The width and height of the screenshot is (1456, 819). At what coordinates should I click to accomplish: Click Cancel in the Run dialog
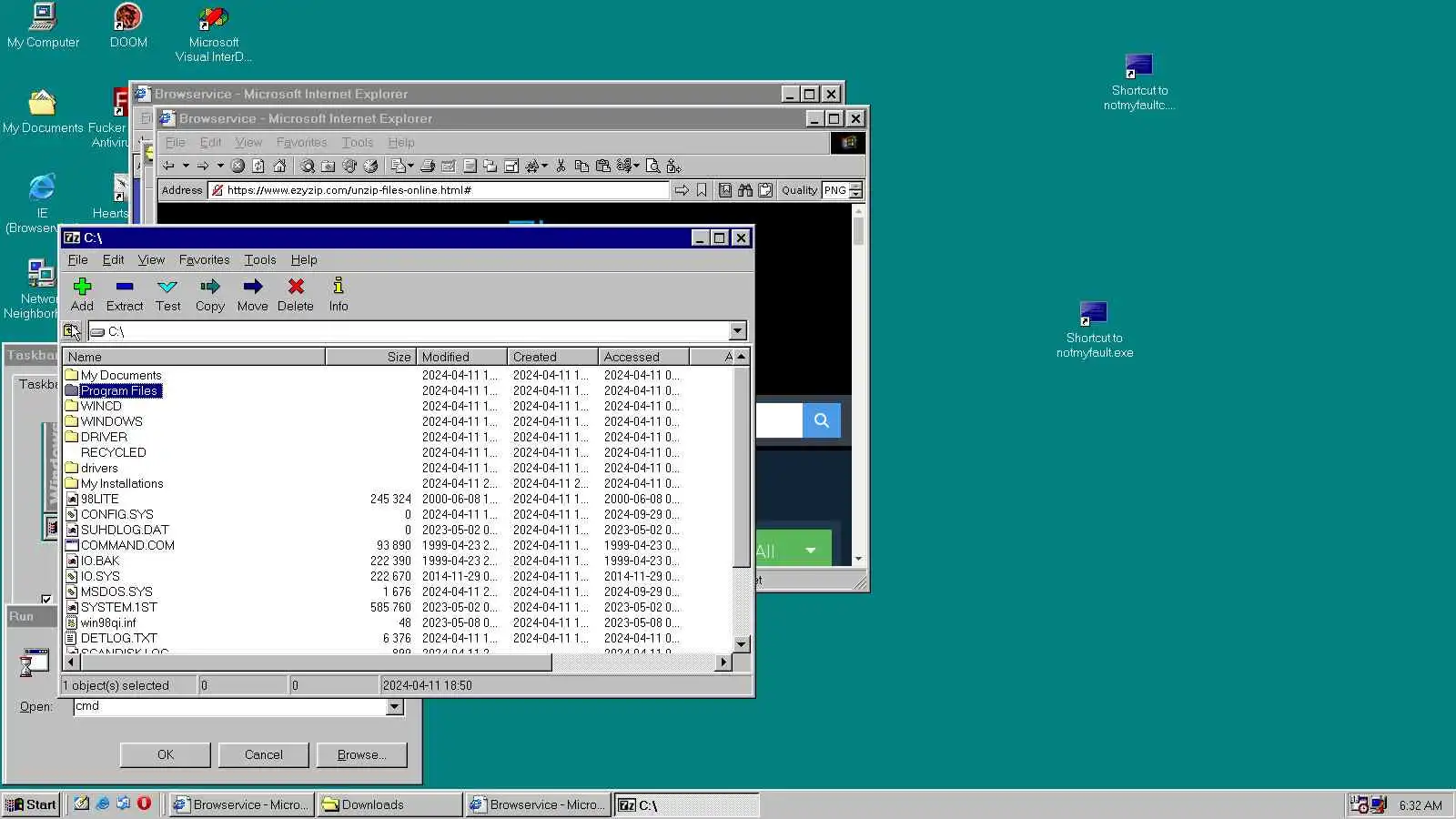263,754
